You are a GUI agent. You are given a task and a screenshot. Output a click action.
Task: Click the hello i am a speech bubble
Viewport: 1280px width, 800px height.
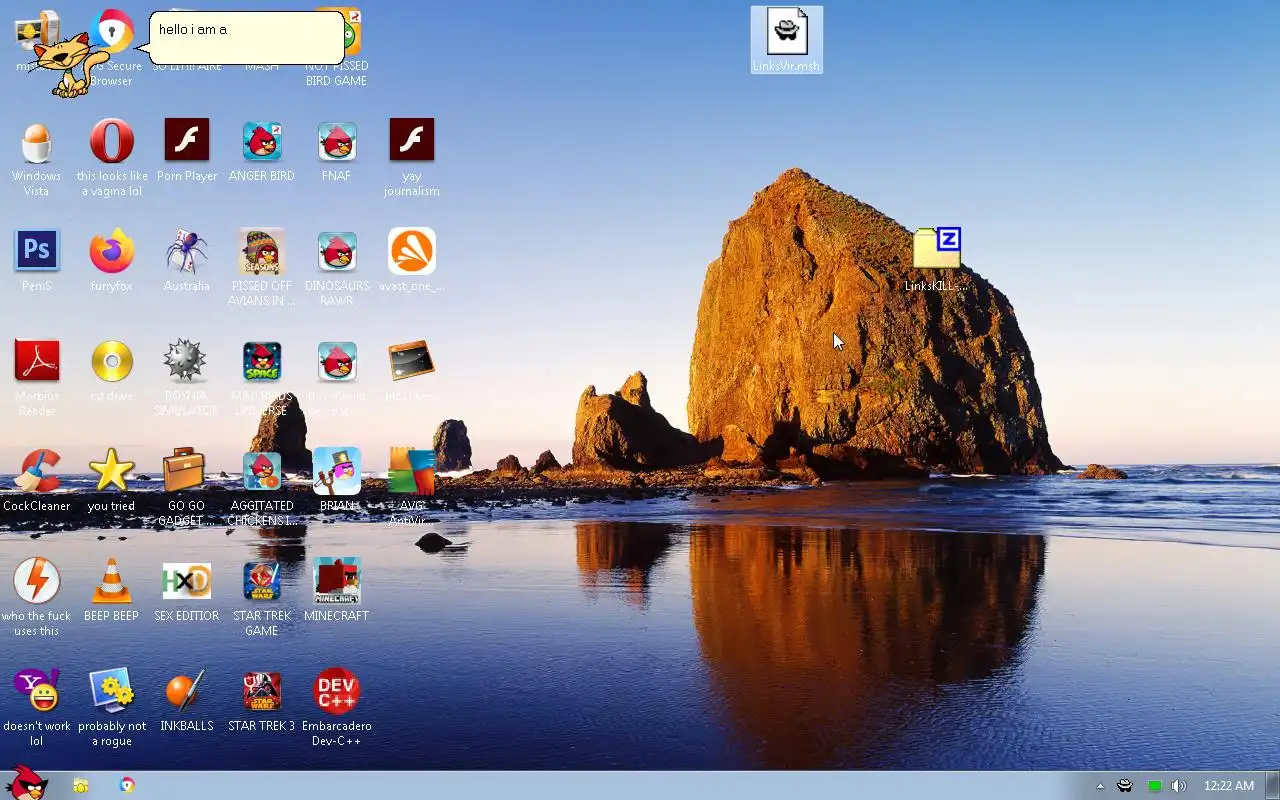click(x=245, y=38)
